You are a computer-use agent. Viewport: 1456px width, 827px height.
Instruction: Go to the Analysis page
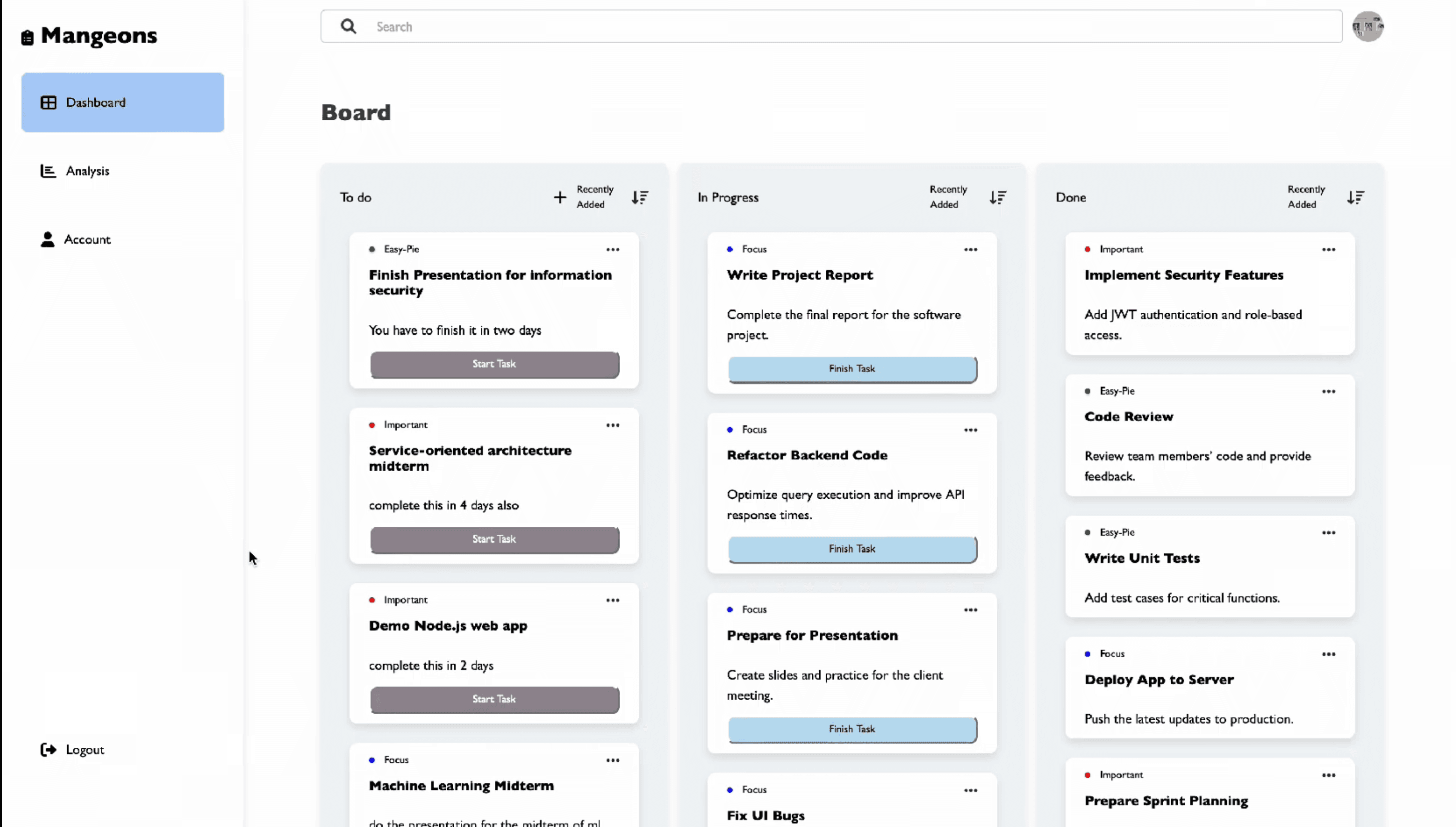click(x=75, y=171)
